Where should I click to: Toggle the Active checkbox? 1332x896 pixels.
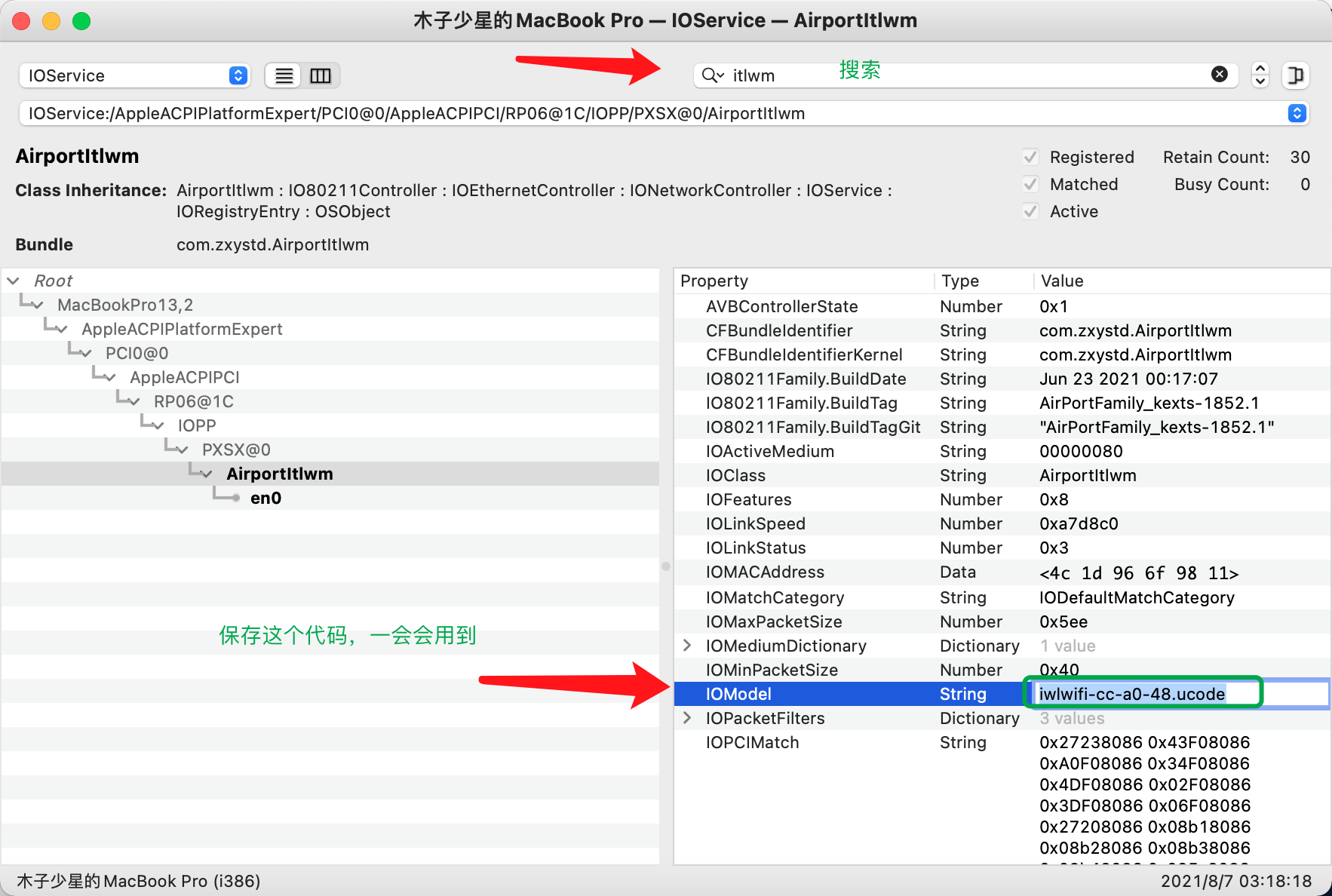click(x=1030, y=211)
